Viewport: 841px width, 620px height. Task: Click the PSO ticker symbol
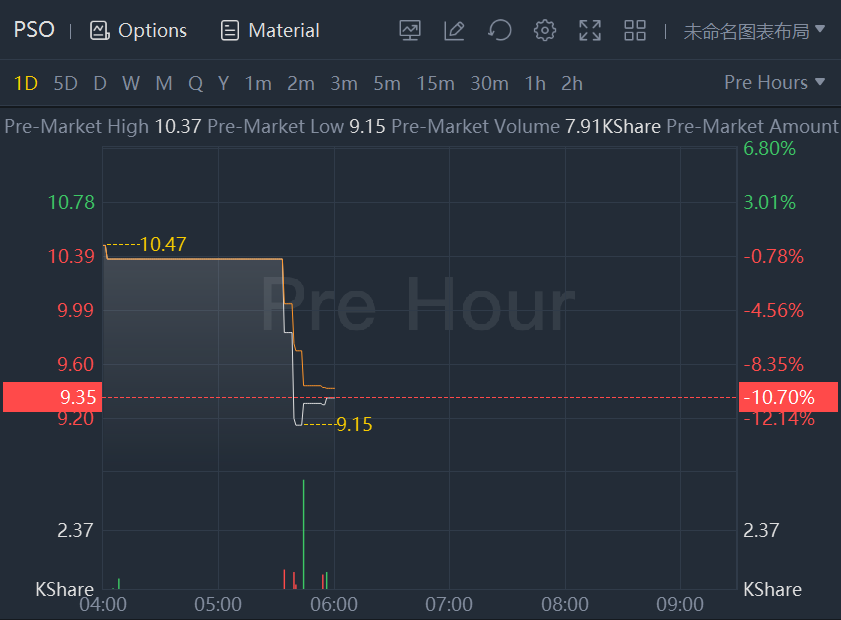click(34, 29)
